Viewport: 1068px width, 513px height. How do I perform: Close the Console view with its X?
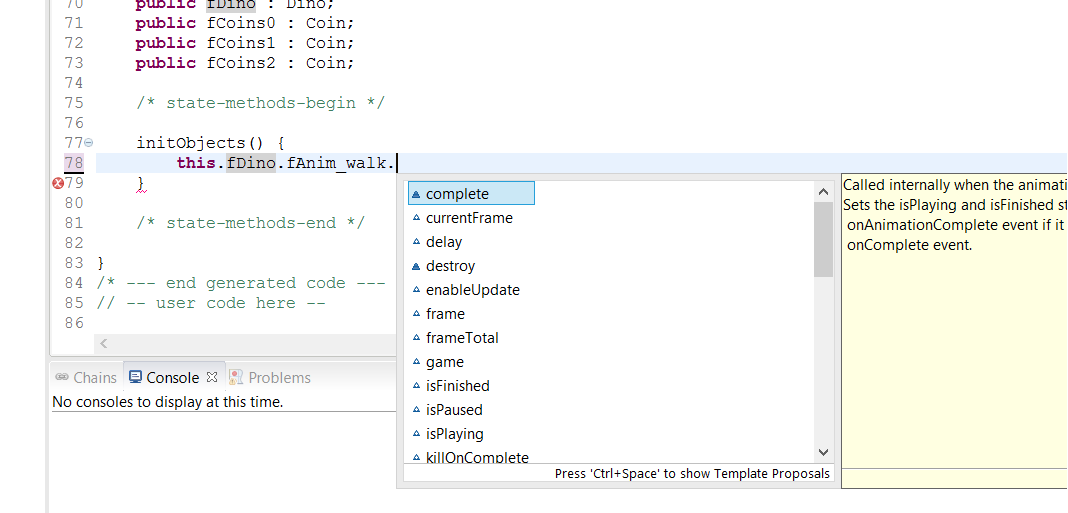[x=211, y=377]
